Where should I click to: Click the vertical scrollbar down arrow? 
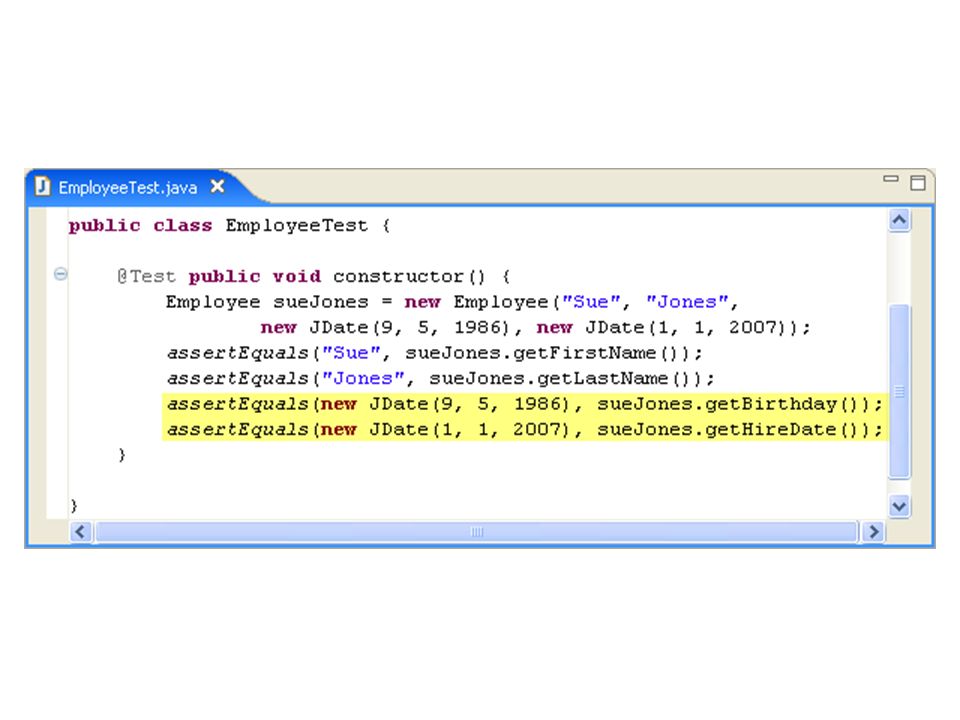pos(899,506)
